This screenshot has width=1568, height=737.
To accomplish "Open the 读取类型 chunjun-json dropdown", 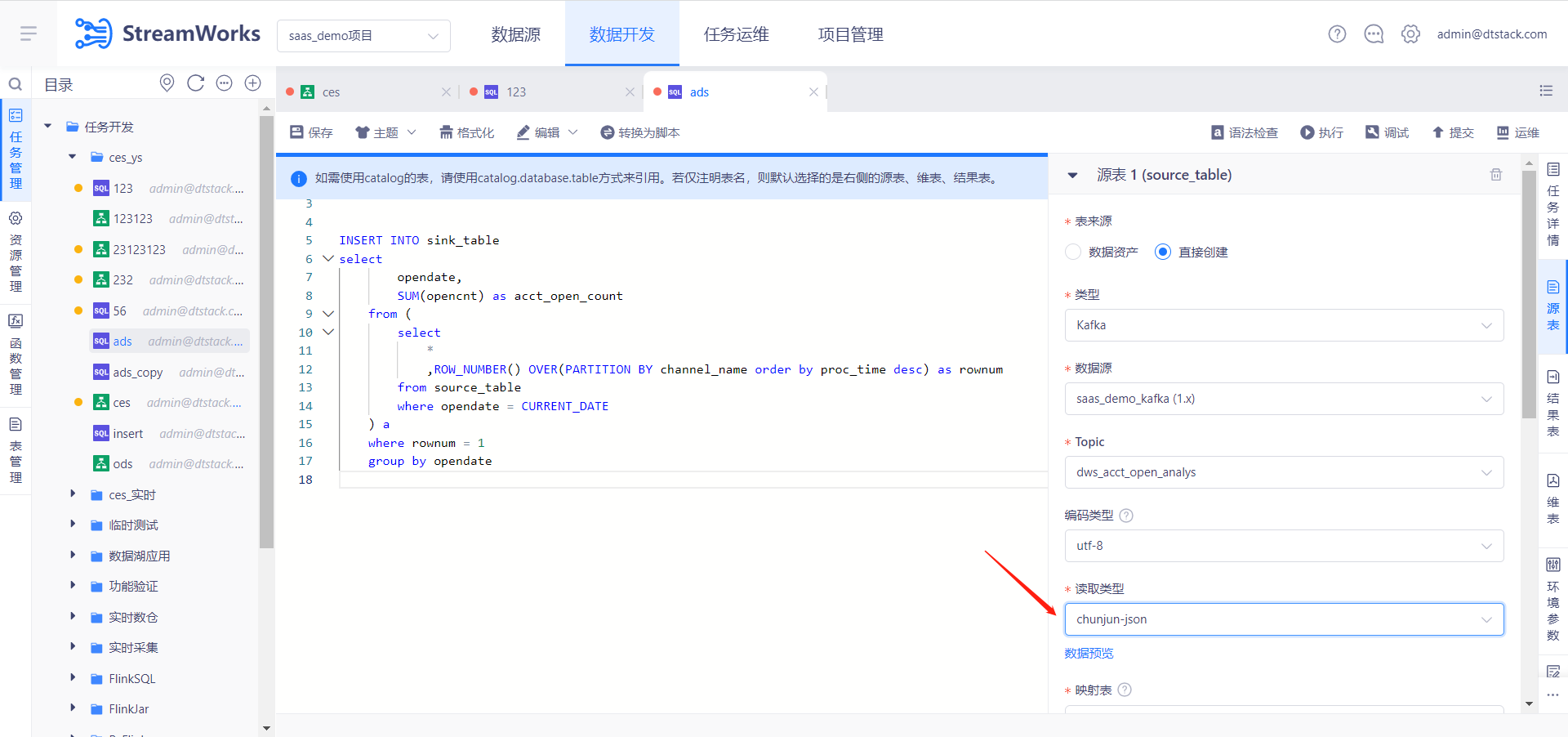I will pyautogui.click(x=1284, y=619).
